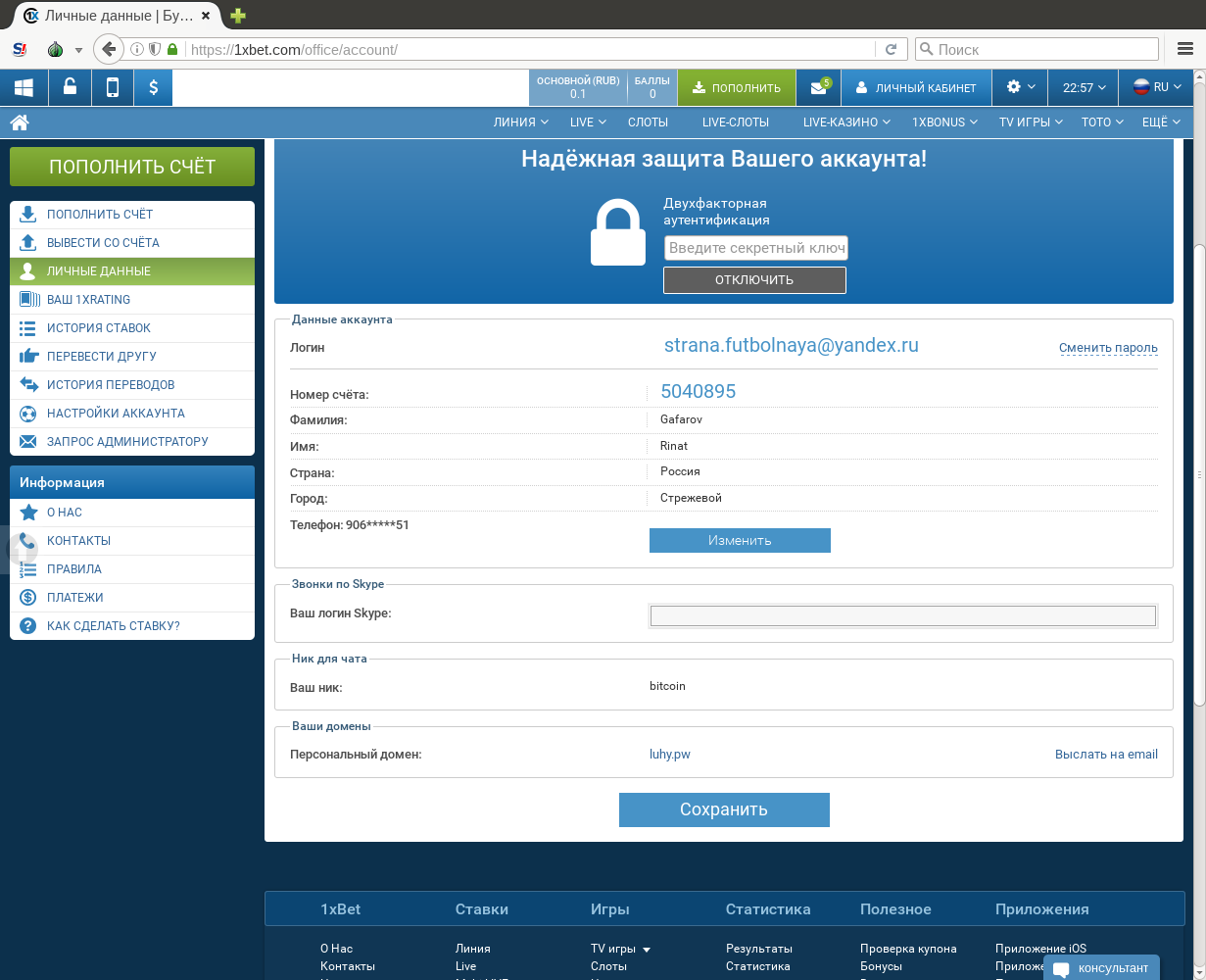Open ИСТОРИЯ ПЕРЕВОДОВ in sidebar
1206x980 pixels.
132,385
